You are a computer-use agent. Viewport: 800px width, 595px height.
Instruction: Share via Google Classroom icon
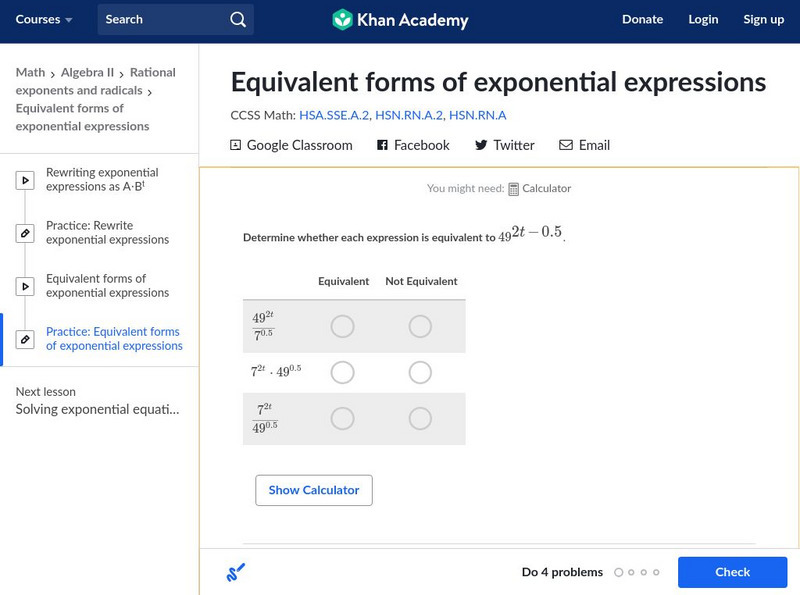[236, 145]
